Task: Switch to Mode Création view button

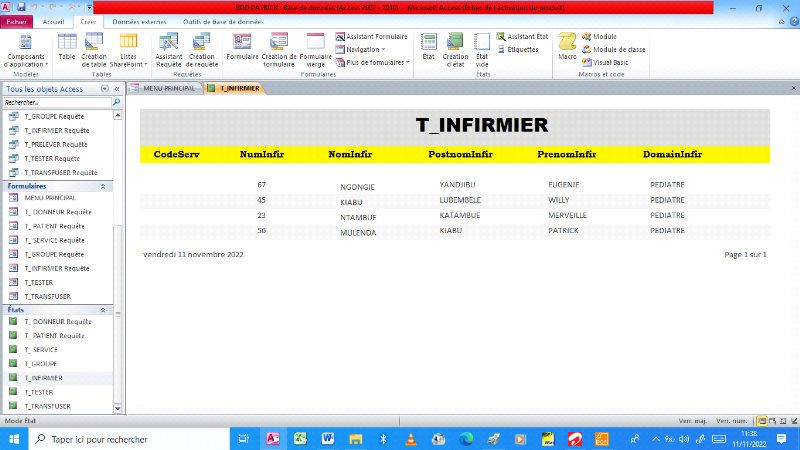Action: tap(794, 421)
